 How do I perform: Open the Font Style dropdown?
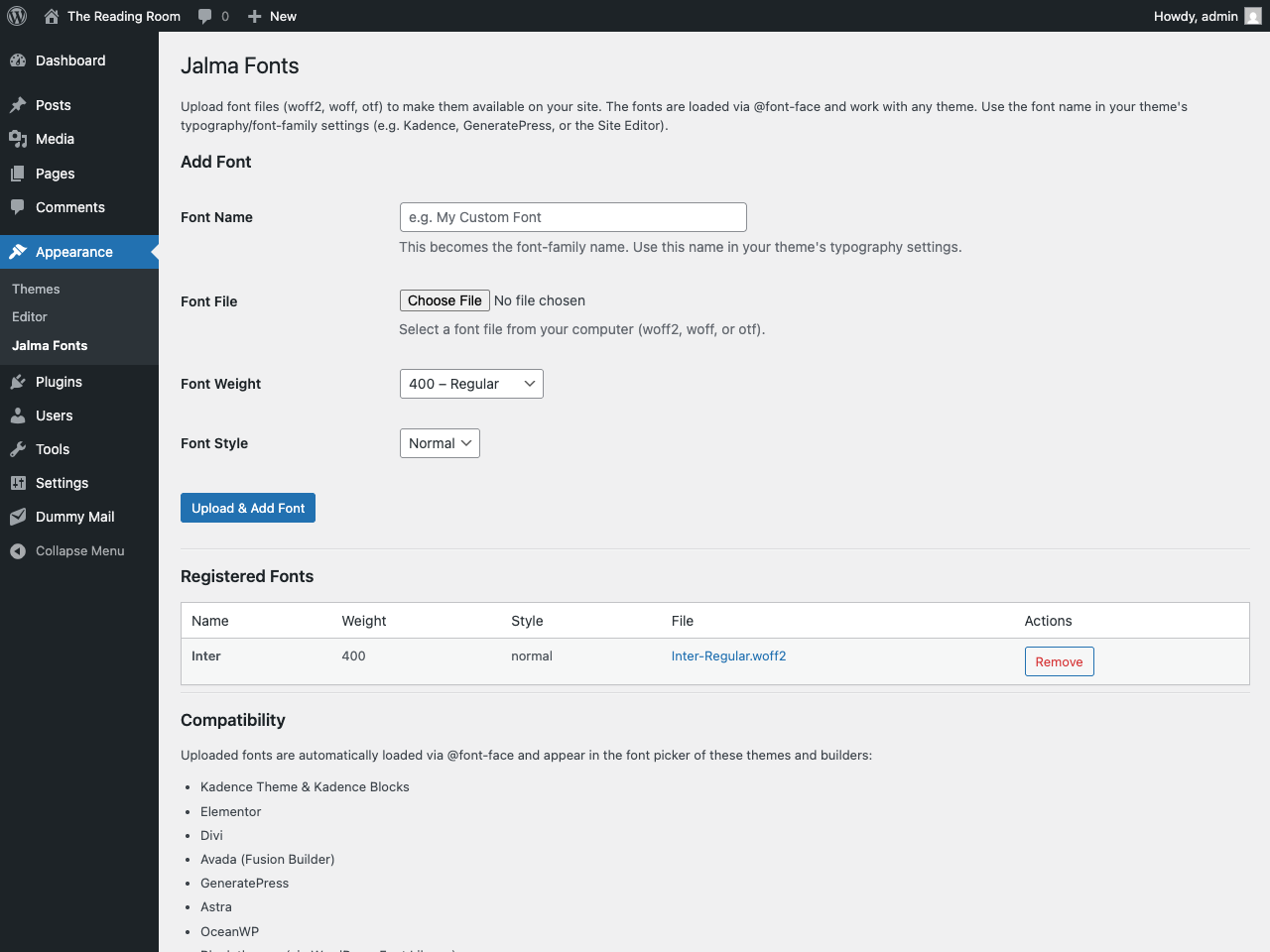[x=440, y=443]
